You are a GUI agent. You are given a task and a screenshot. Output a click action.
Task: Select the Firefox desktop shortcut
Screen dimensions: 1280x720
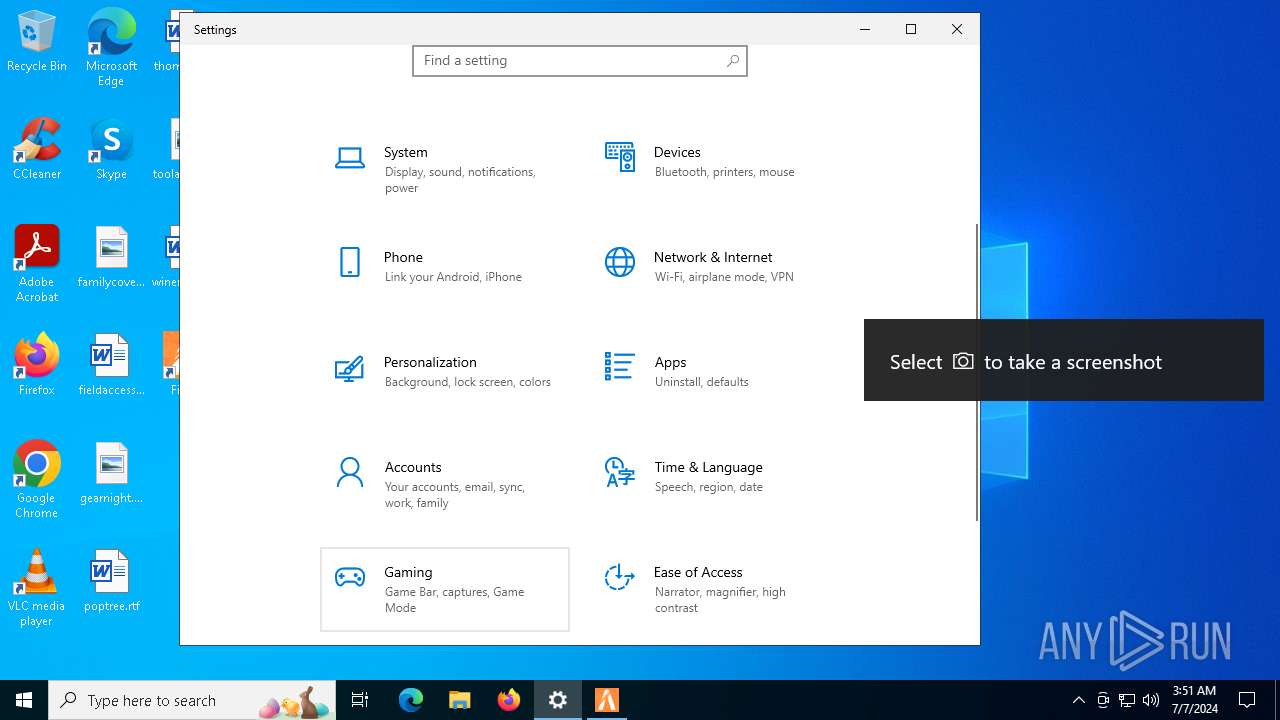pos(37,365)
